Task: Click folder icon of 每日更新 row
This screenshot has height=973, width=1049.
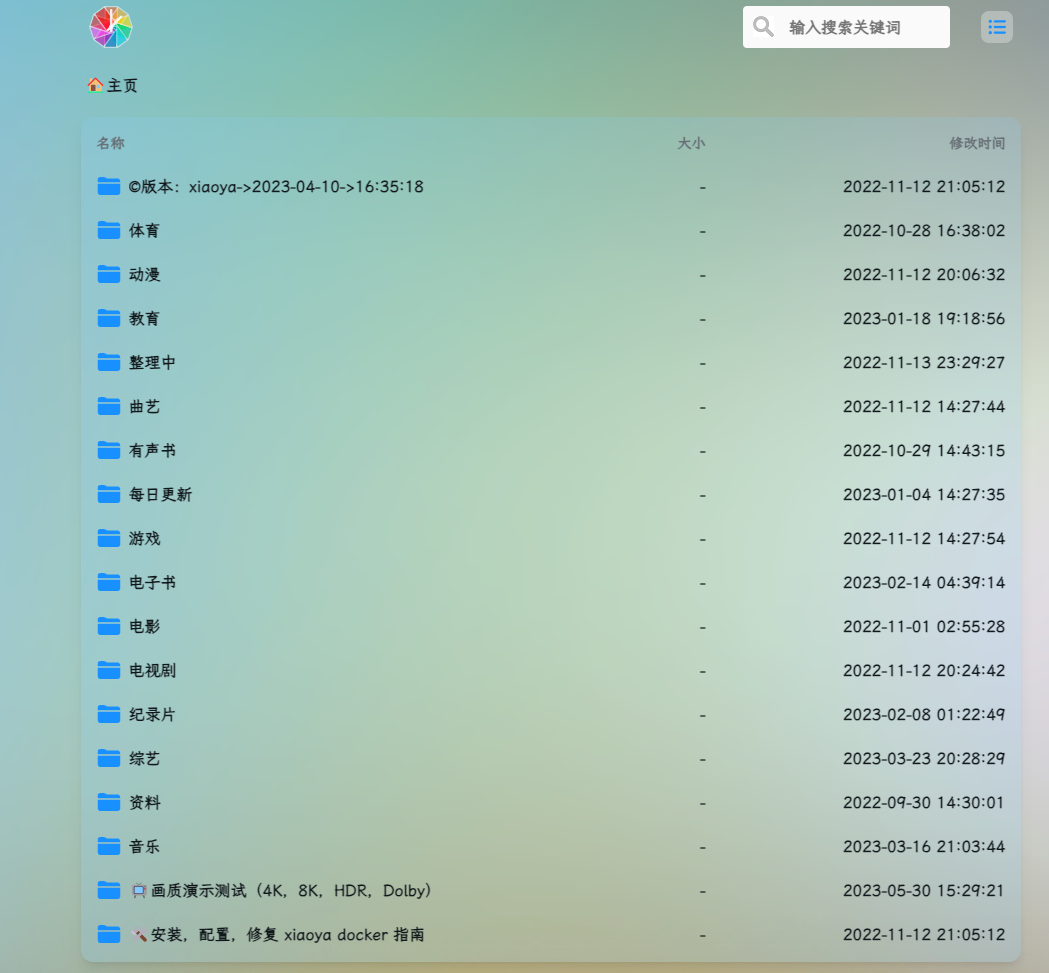Action: point(108,495)
